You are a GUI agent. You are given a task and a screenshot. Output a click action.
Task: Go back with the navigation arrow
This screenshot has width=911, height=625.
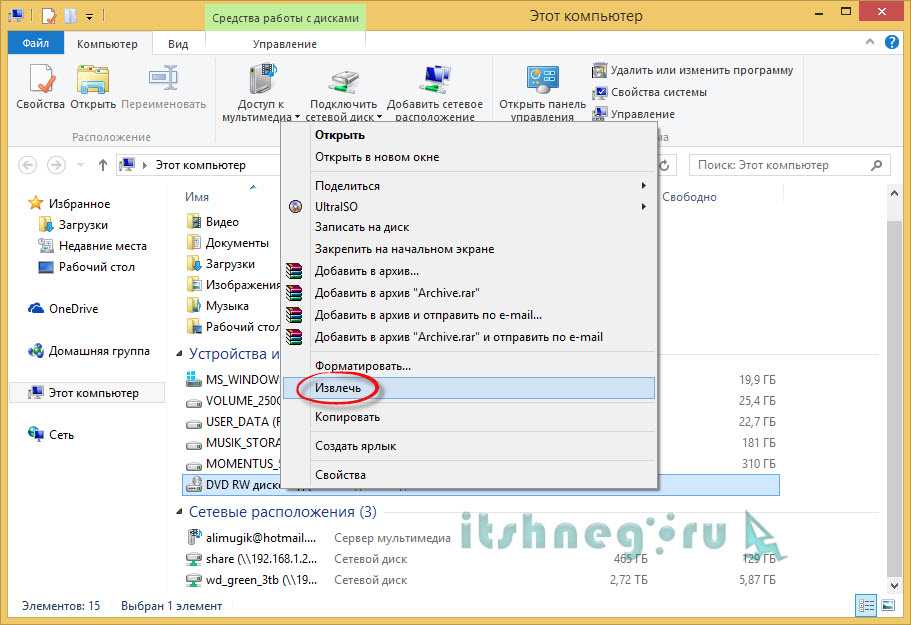(27, 165)
